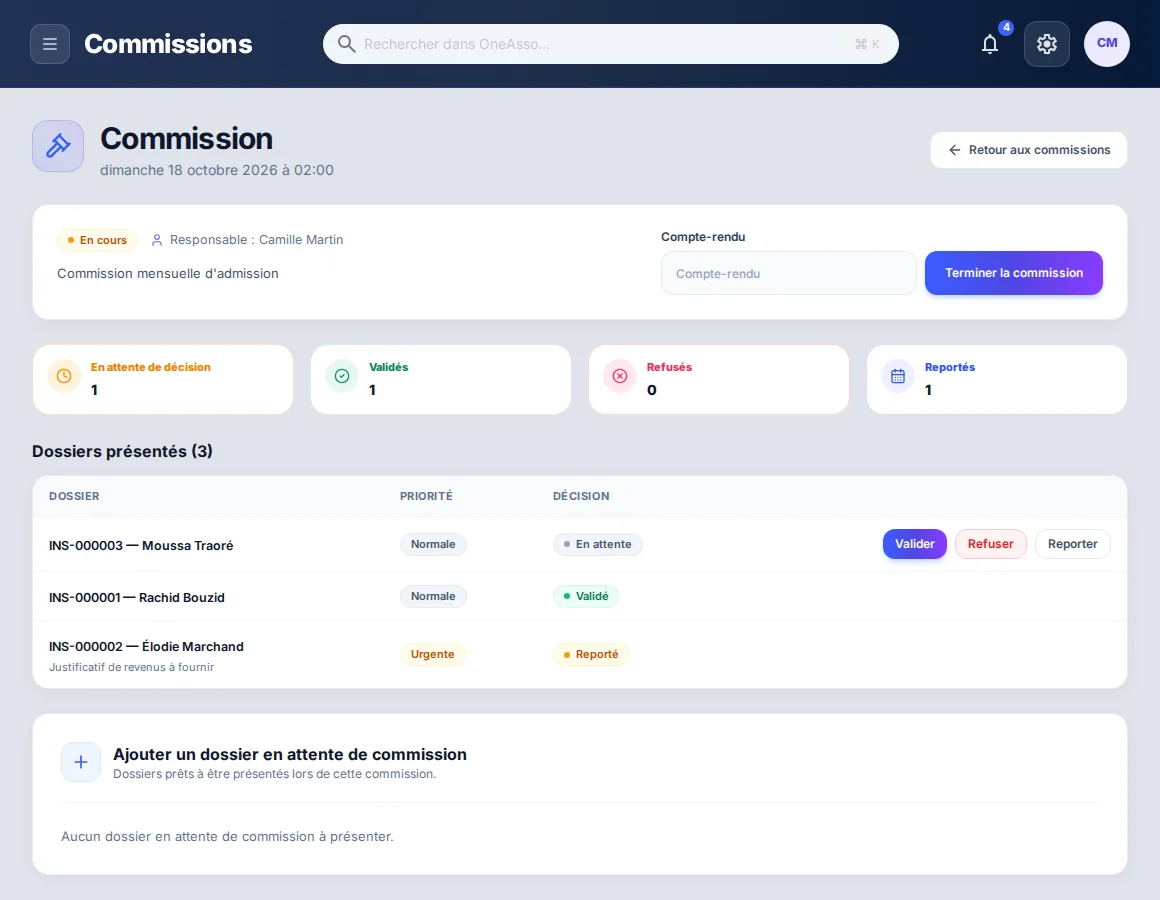The width and height of the screenshot is (1160, 900).
Task: Click the En attente decision badge
Action: tap(597, 544)
